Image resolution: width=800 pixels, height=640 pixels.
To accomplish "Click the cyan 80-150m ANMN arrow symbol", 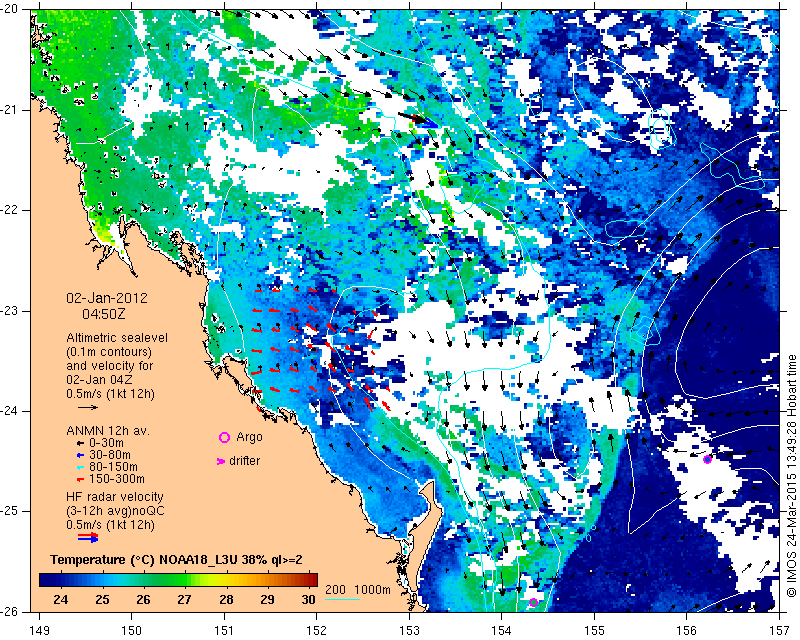I will tap(80, 467).
